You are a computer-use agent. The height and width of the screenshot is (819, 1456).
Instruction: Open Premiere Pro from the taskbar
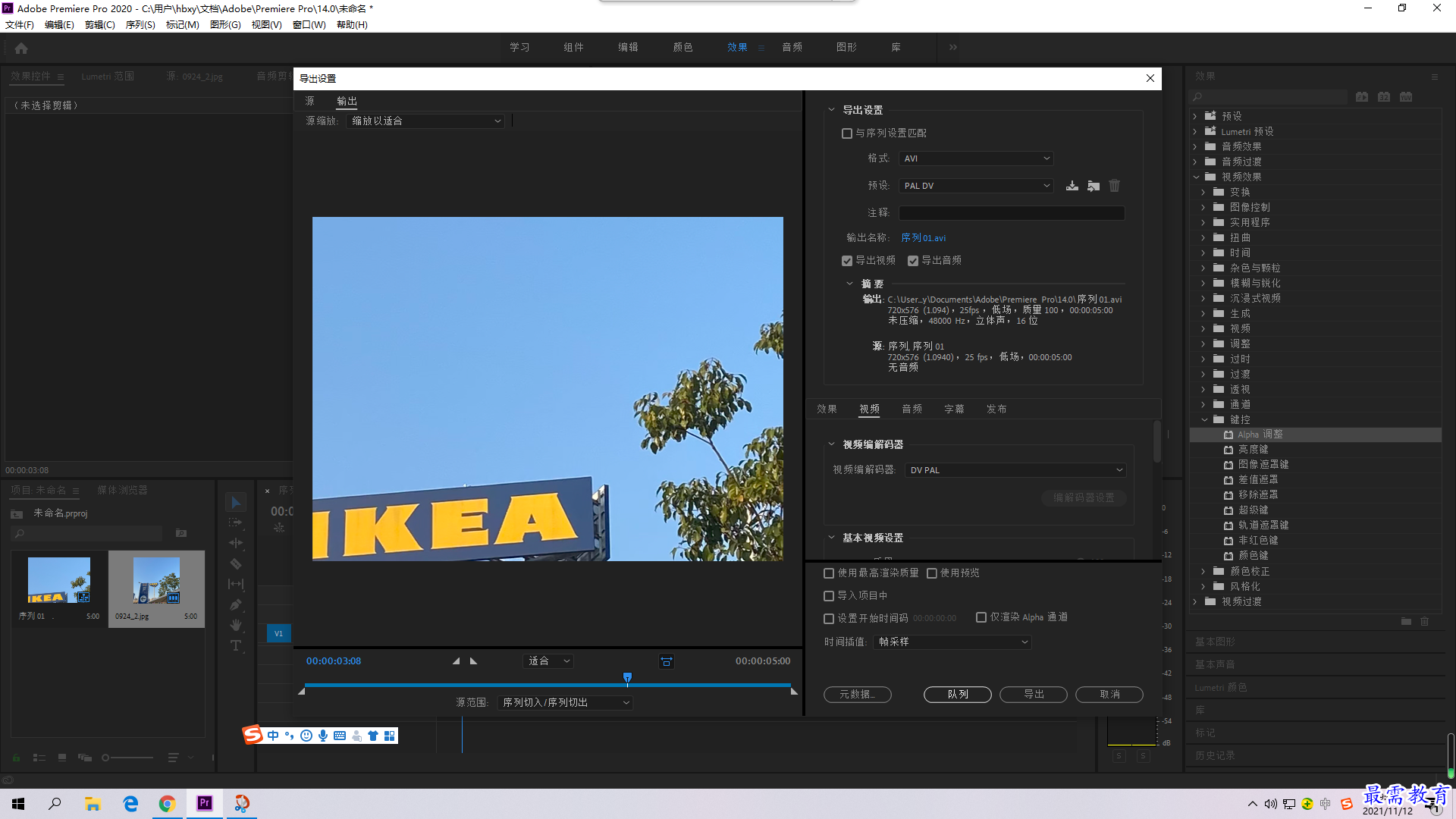click(204, 804)
